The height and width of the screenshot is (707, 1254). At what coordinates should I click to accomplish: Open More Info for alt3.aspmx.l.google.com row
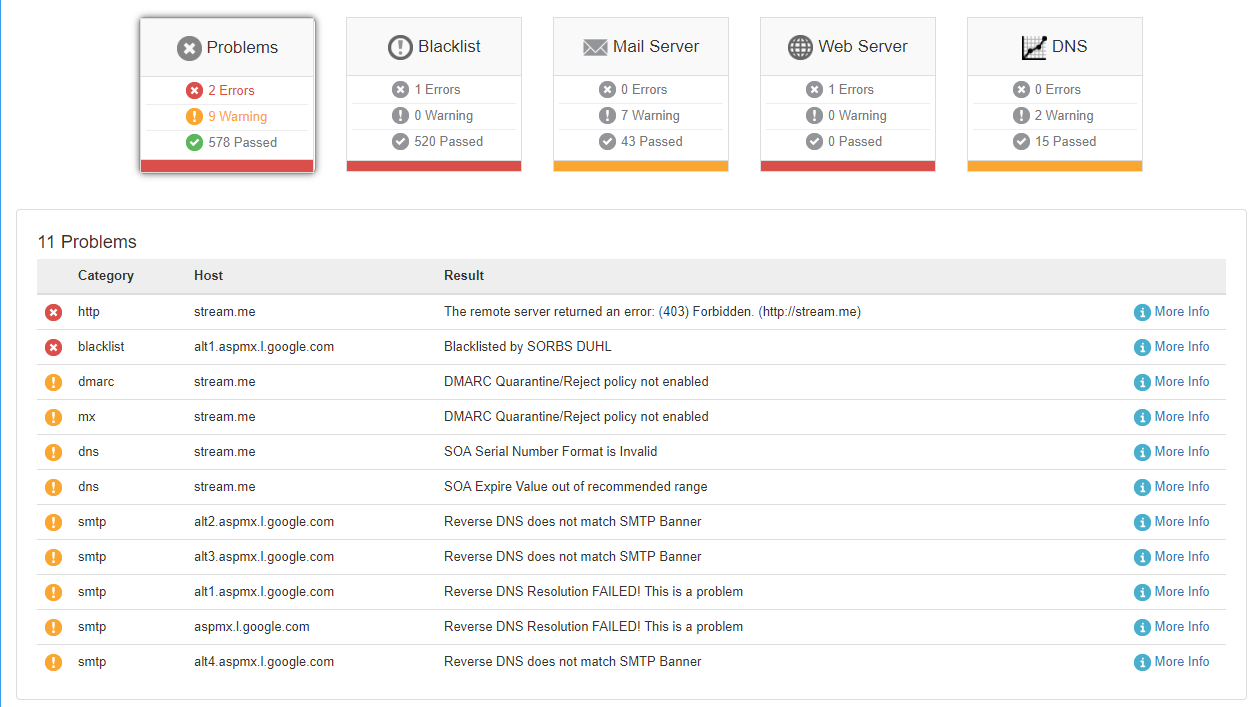click(1172, 557)
